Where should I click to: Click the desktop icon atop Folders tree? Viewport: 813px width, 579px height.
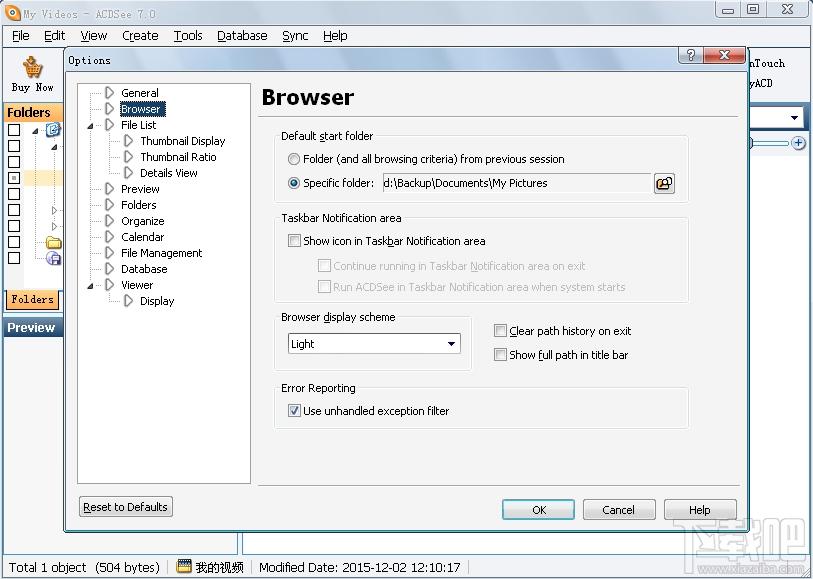pos(53,129)
